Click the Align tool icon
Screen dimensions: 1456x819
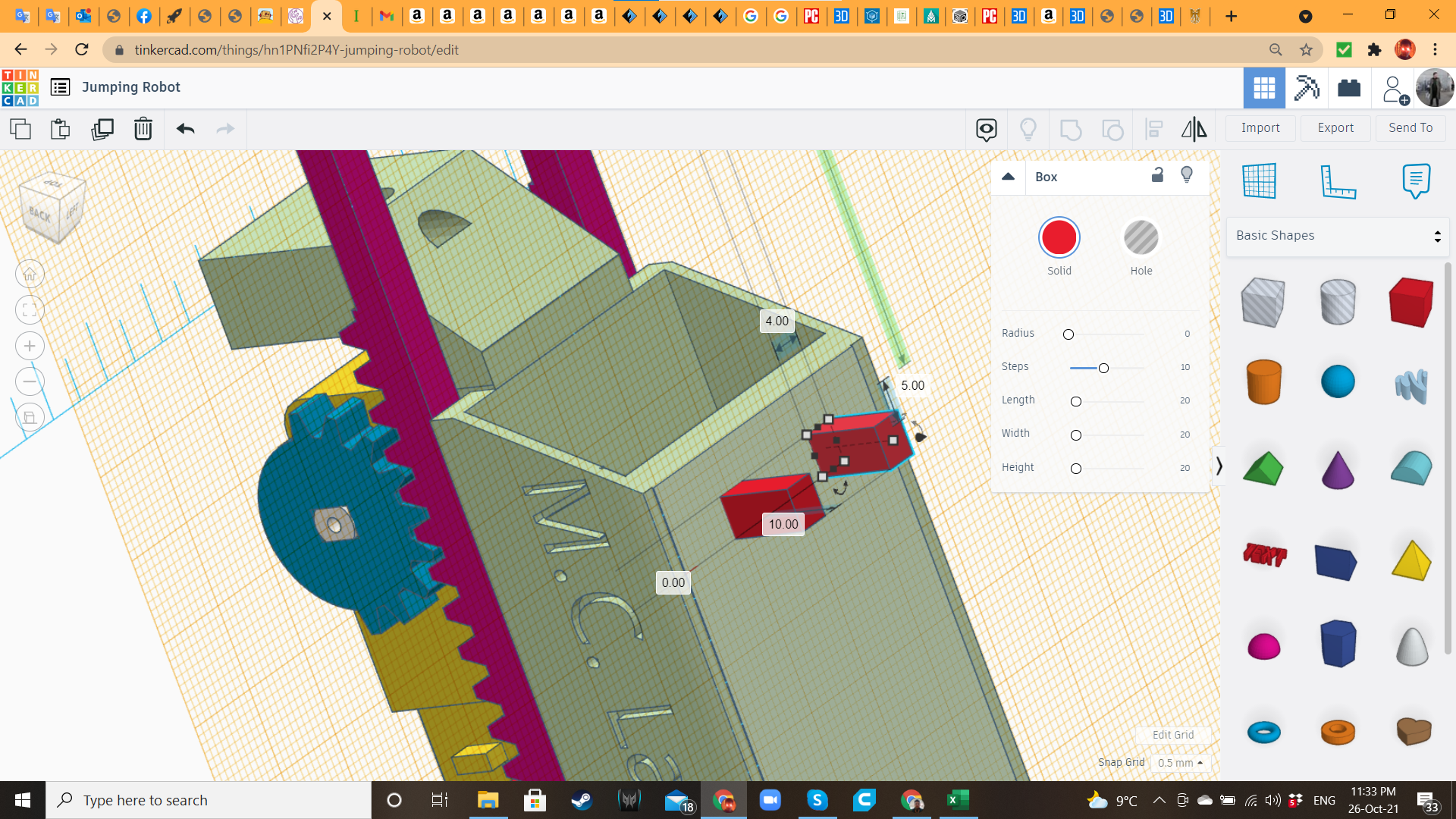(x=1153, y=129)
